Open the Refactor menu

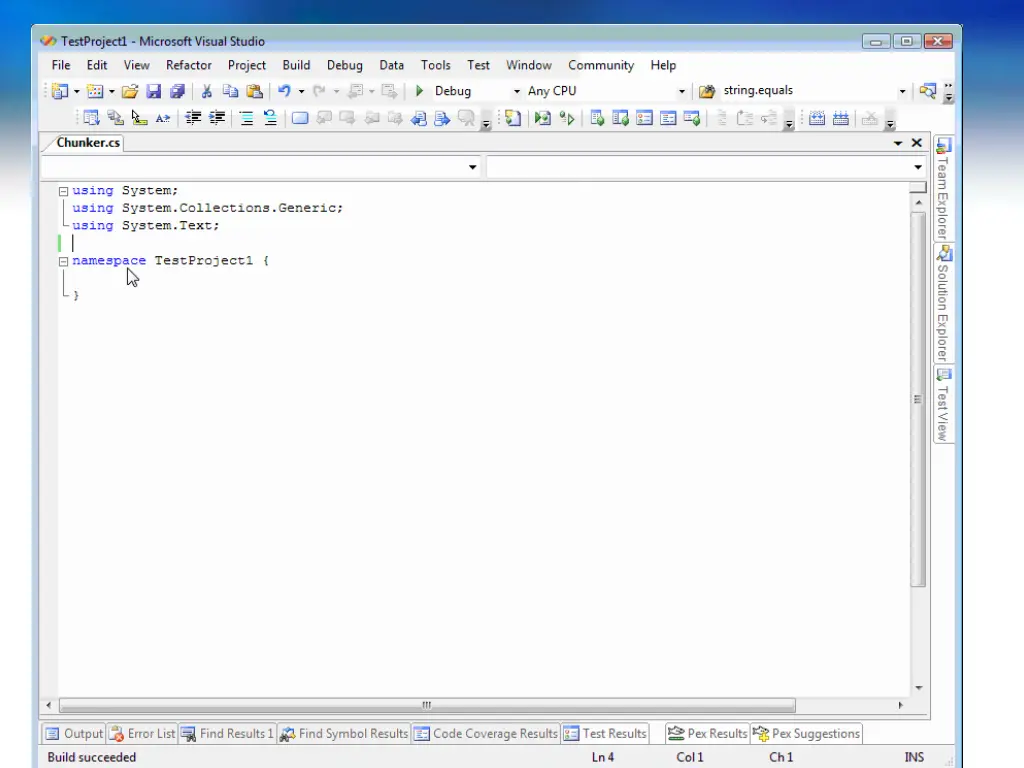(x=189, y=65)
